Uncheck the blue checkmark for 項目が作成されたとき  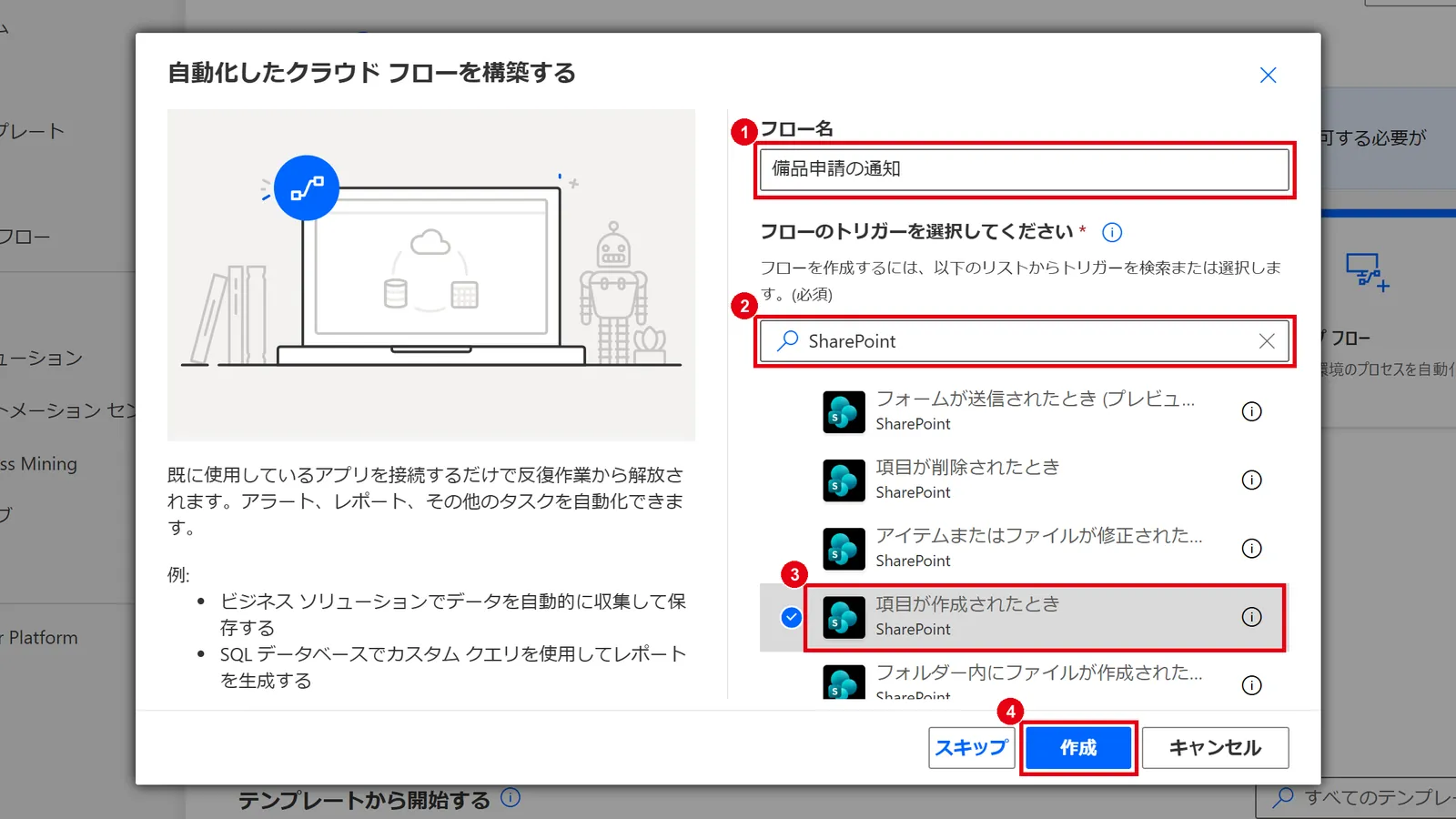791,618
